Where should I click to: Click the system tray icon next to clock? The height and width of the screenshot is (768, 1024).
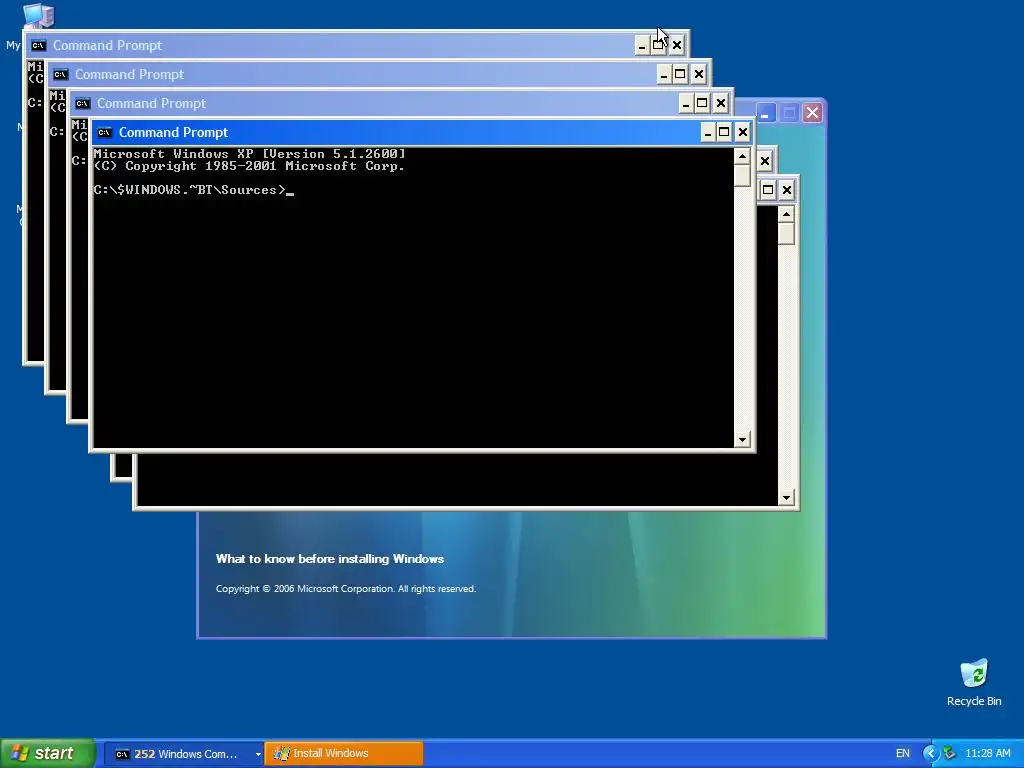pyautogui.click(x=950, y=754)
